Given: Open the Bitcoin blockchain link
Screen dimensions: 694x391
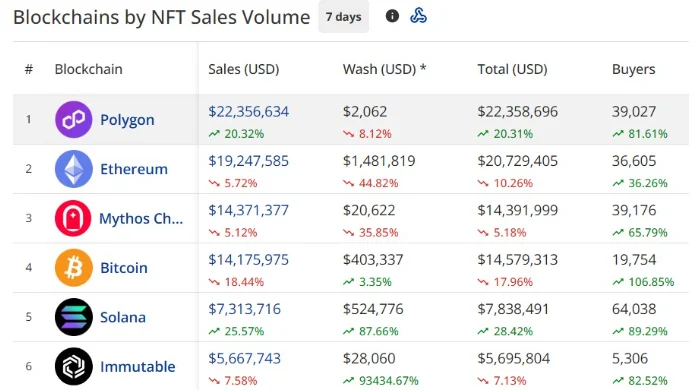Looking at the screenshot, I should 123,268.
